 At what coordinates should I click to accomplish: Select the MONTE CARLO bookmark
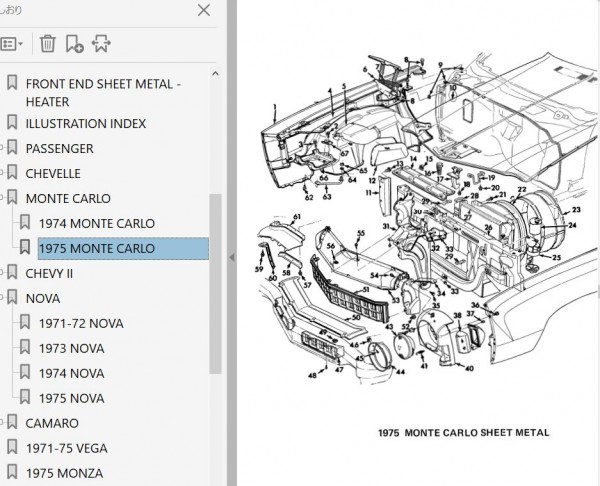click(68, 198)
